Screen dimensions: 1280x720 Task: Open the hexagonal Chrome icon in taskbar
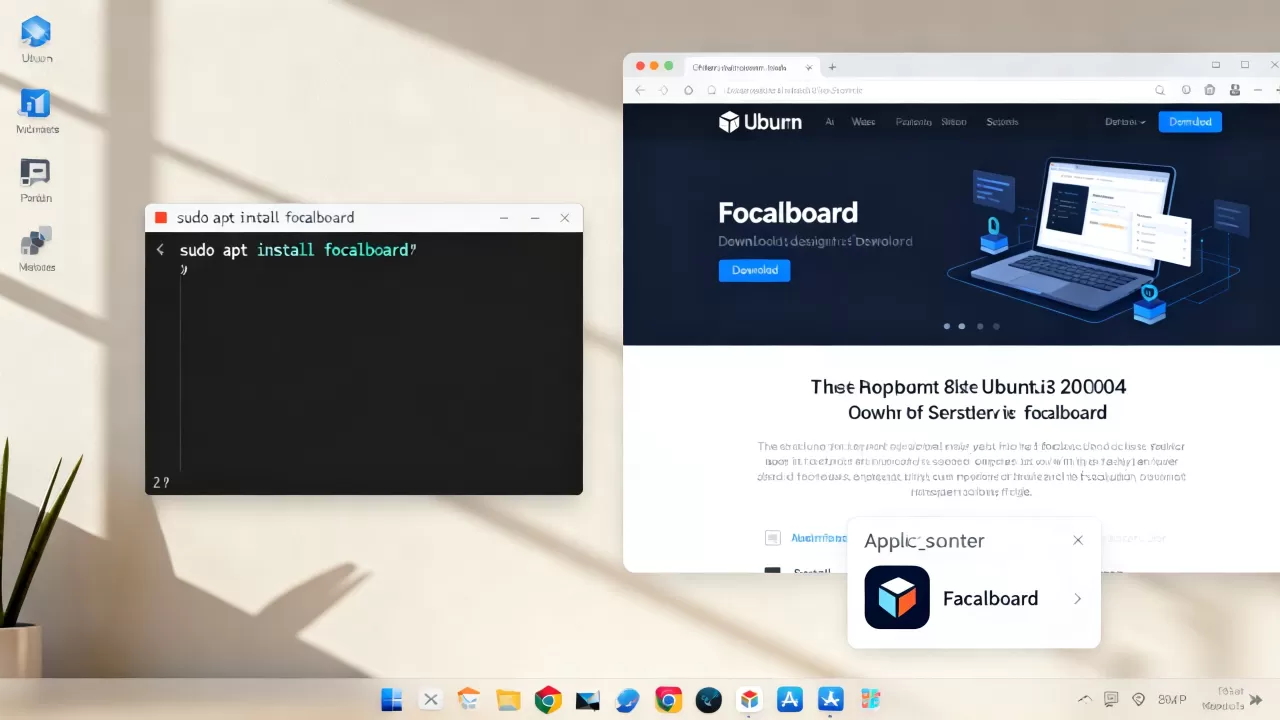pos(547,700)
